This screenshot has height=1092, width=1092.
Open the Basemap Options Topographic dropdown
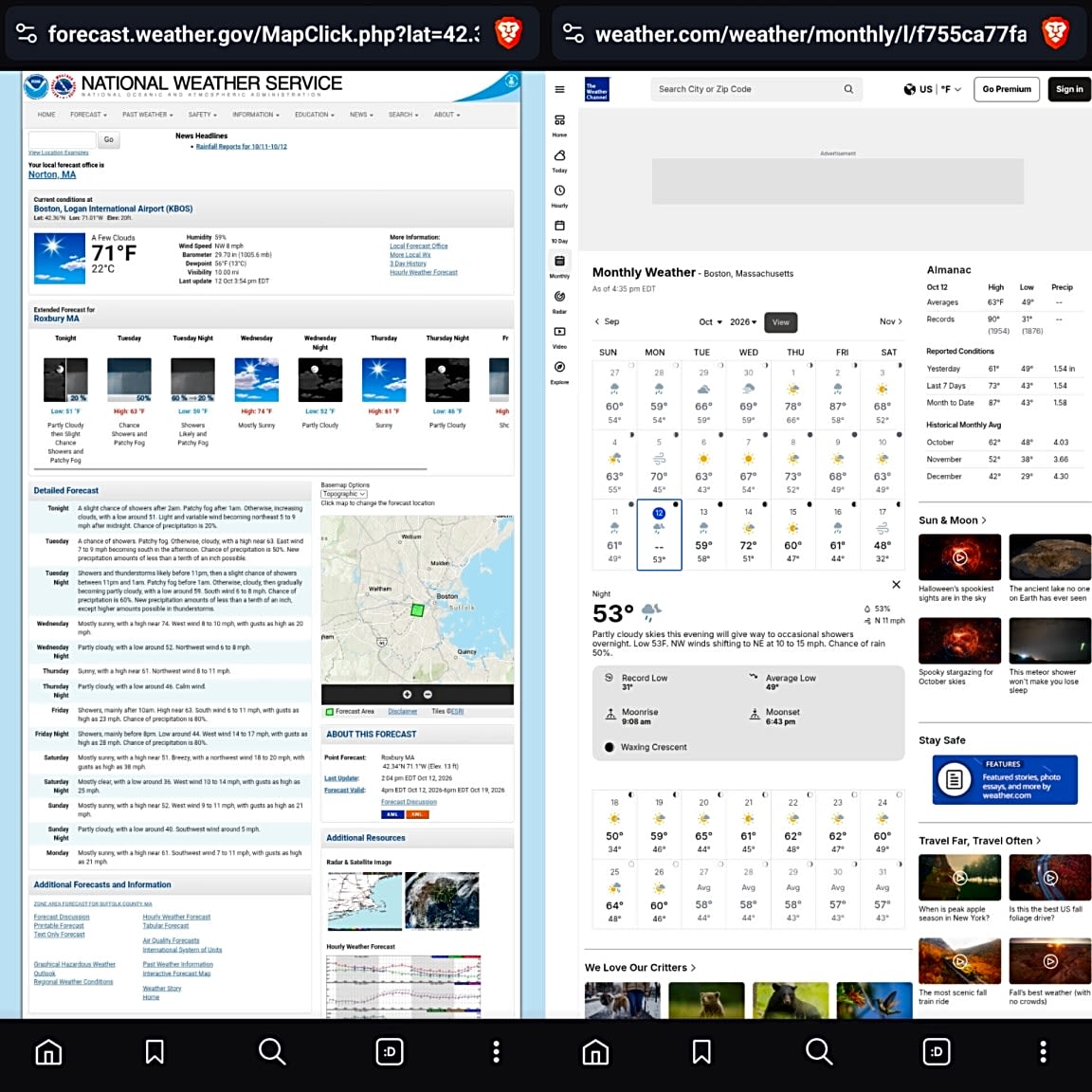point(344,494)
